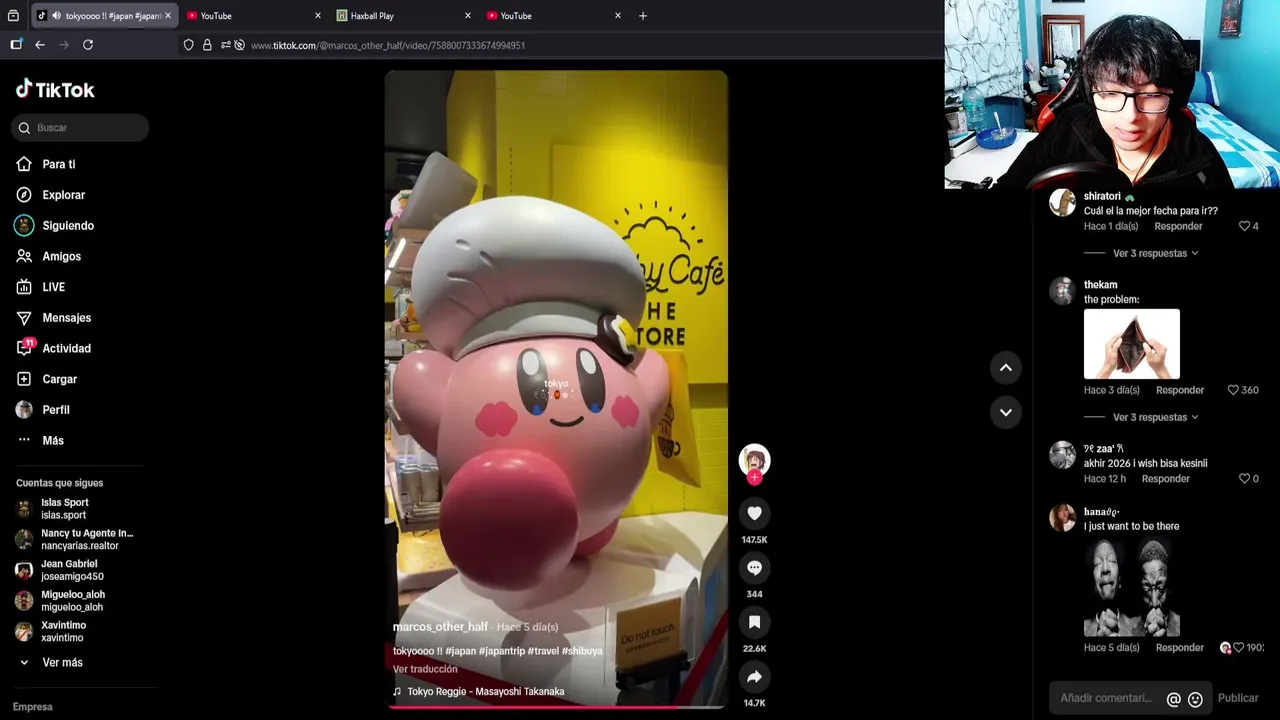Close the Haxball Play tab
Viewport: 1280px width, 720px height.
pos(467,16)
